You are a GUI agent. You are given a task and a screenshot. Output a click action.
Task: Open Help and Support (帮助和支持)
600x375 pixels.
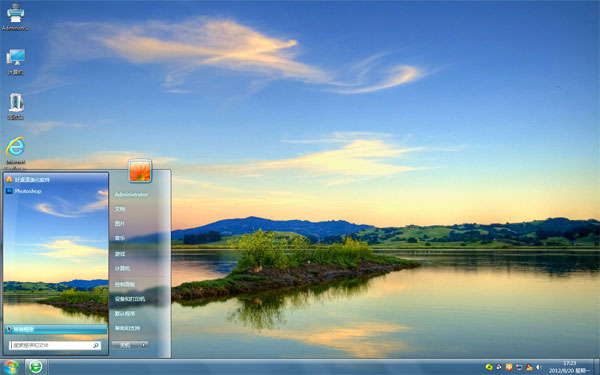[127, 328]
